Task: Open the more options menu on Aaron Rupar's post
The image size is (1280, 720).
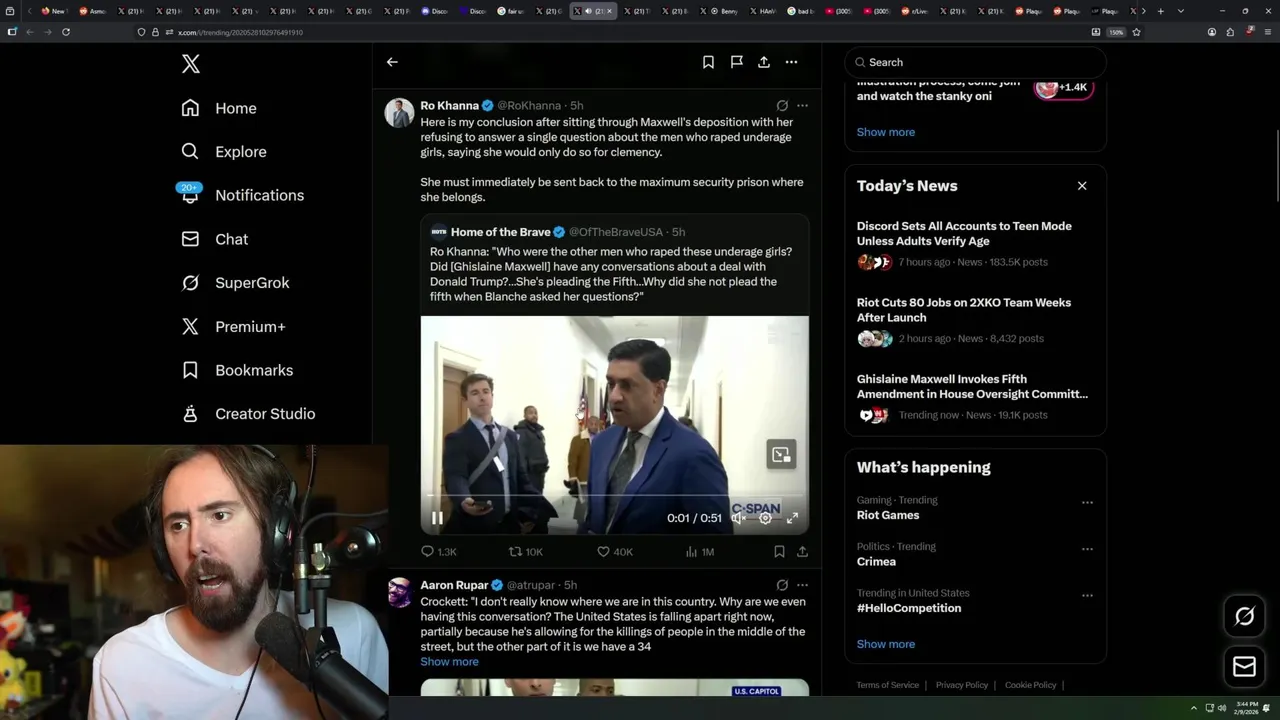Action: click(x=802, y=585)
